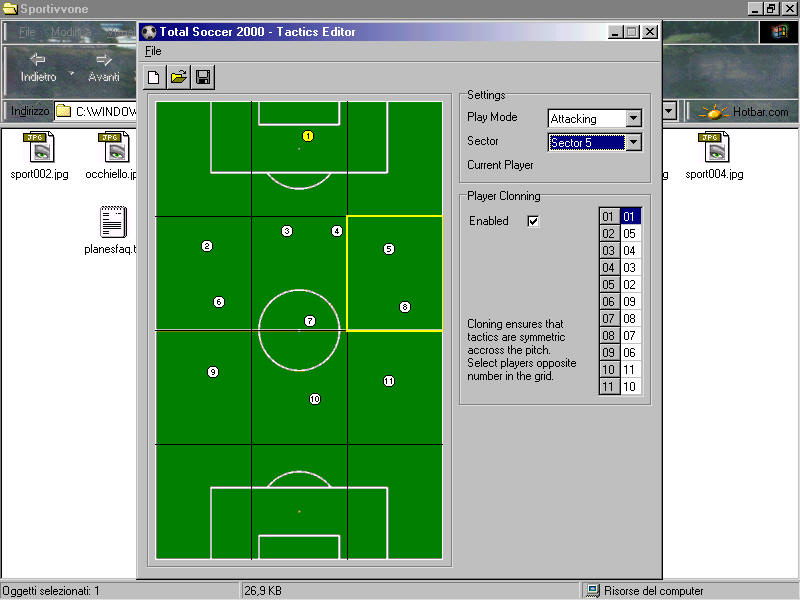Click row header 06 in clone grid
Screen dimensions: 800x600
click(x=609, y=302)
